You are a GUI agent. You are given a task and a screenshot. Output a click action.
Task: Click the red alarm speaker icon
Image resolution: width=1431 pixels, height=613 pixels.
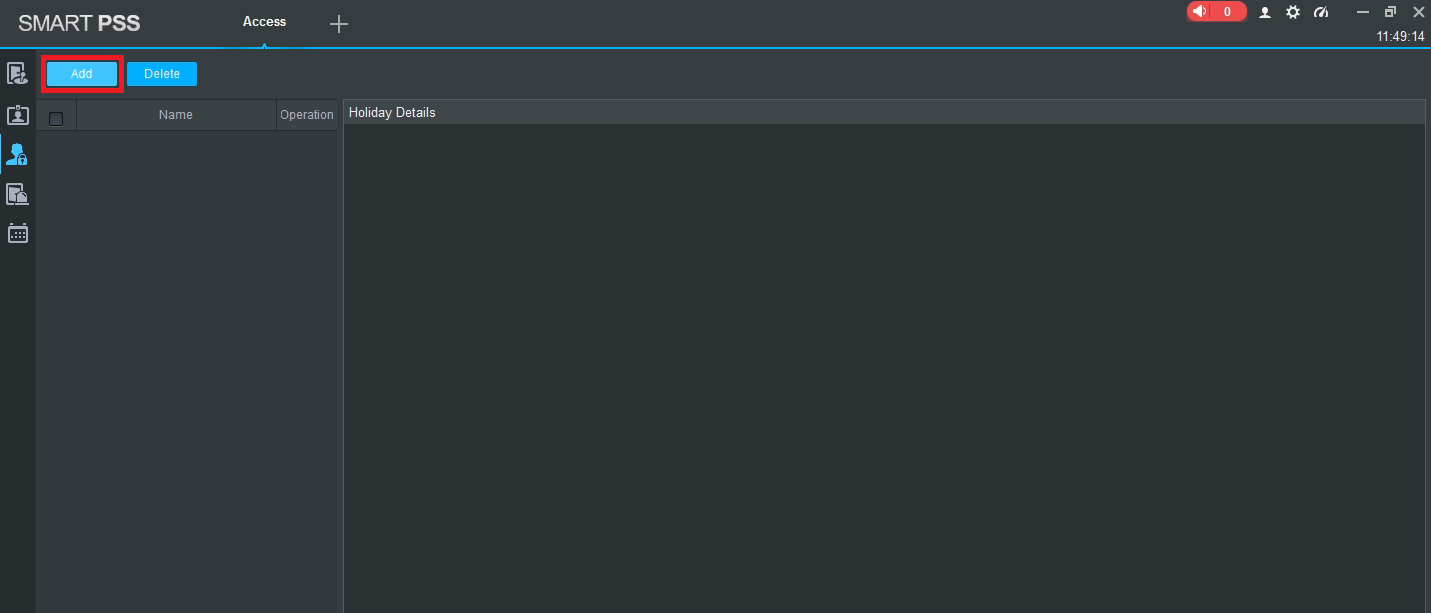tap(1200, 12)
